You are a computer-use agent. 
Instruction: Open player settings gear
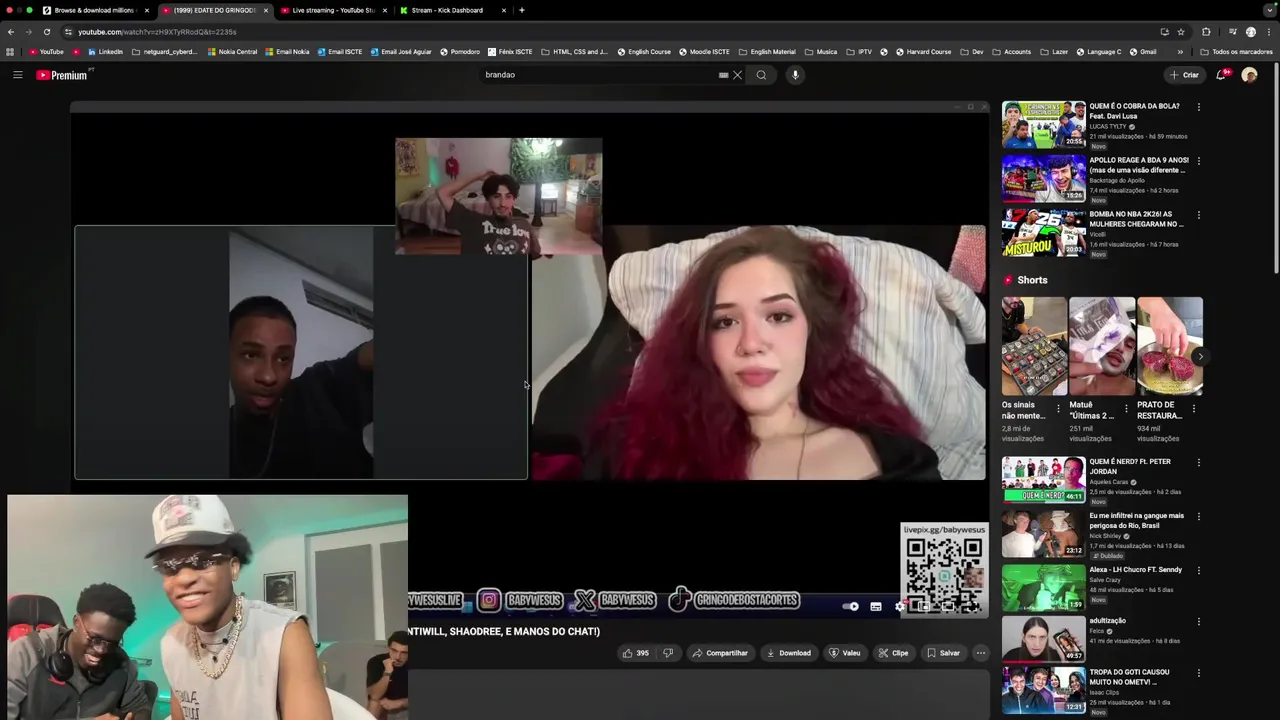coord(899,606)
